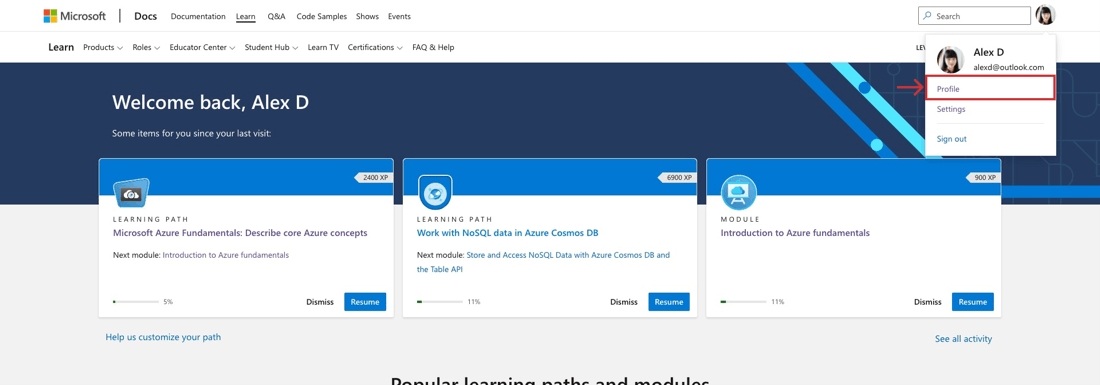This screenshot has height=385, width=1100.
Task: Click the Learn heading in the sub-navigation
Action: pos(61,48)
